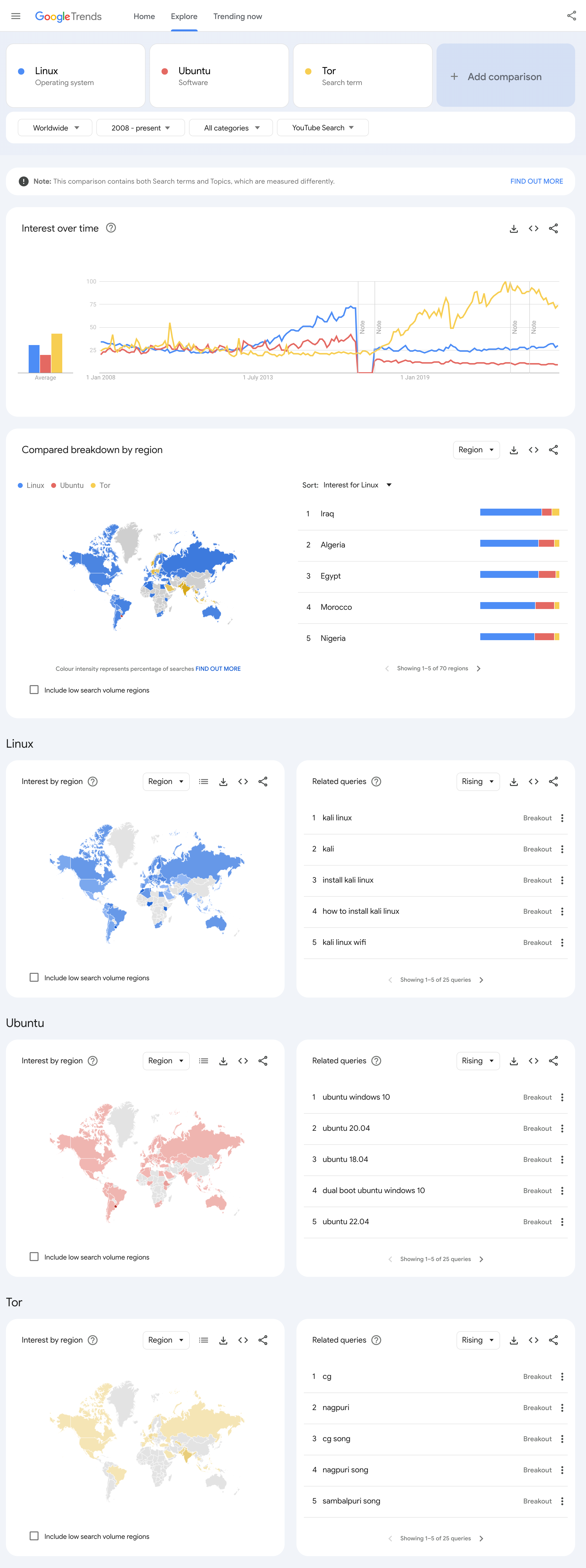Click Add comparison button
The height and width of the screenshot is (1568, 586).
click(505, 77)
